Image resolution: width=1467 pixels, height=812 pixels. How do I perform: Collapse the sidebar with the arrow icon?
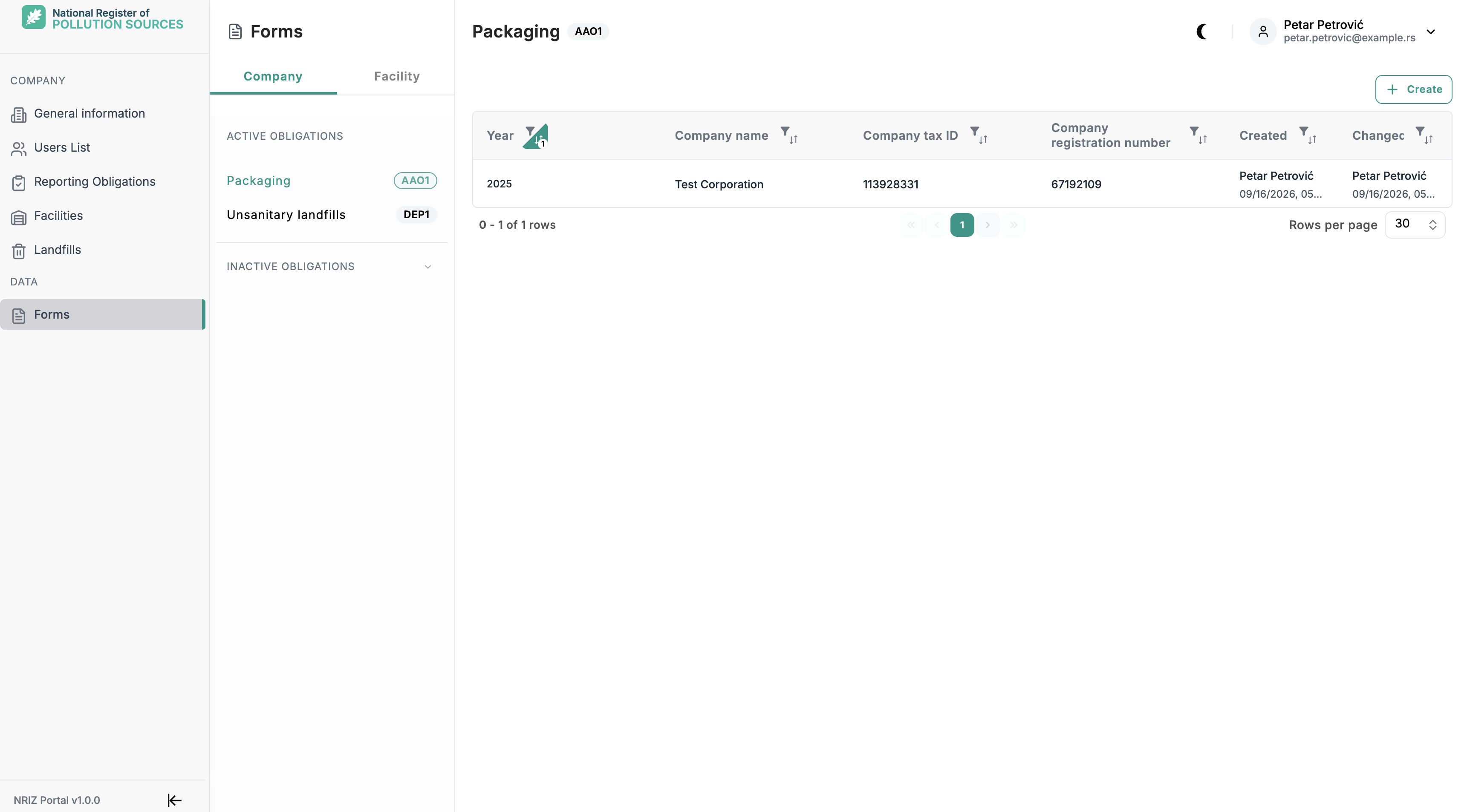click(174, 800)
